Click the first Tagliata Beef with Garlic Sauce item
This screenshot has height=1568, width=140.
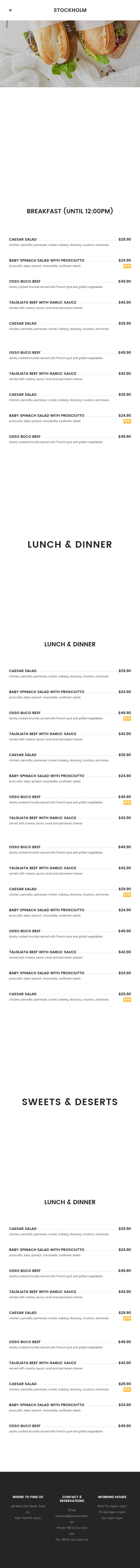[x=42, y=302]
